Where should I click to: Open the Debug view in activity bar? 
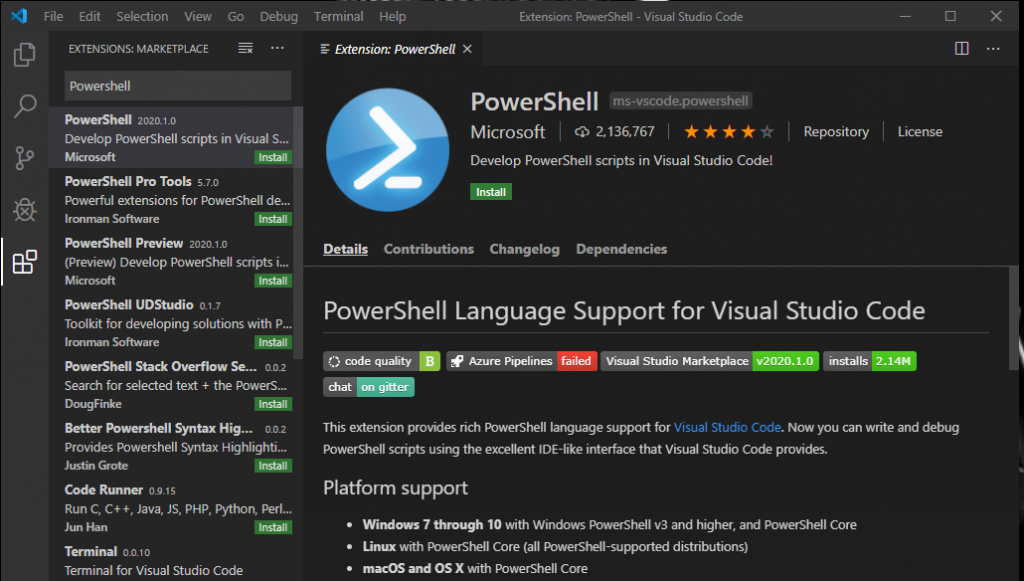(x=24, y=210)
